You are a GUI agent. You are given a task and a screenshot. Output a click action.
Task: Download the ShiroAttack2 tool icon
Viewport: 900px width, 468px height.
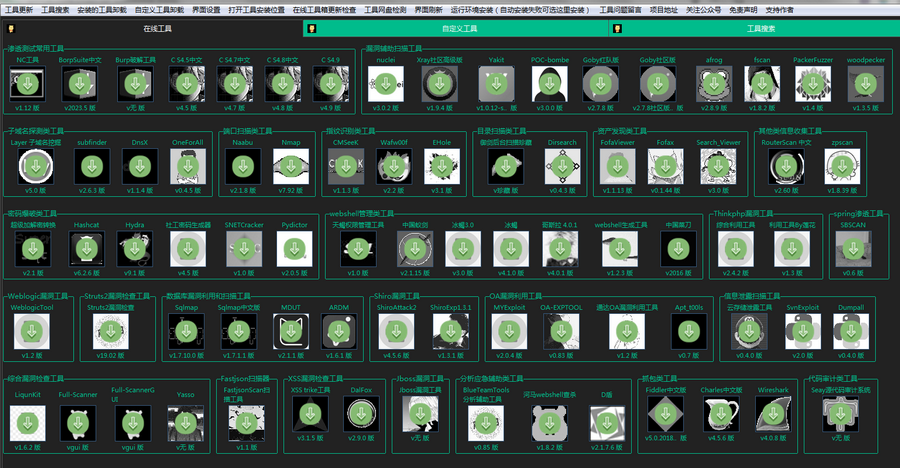pos(396,331)
